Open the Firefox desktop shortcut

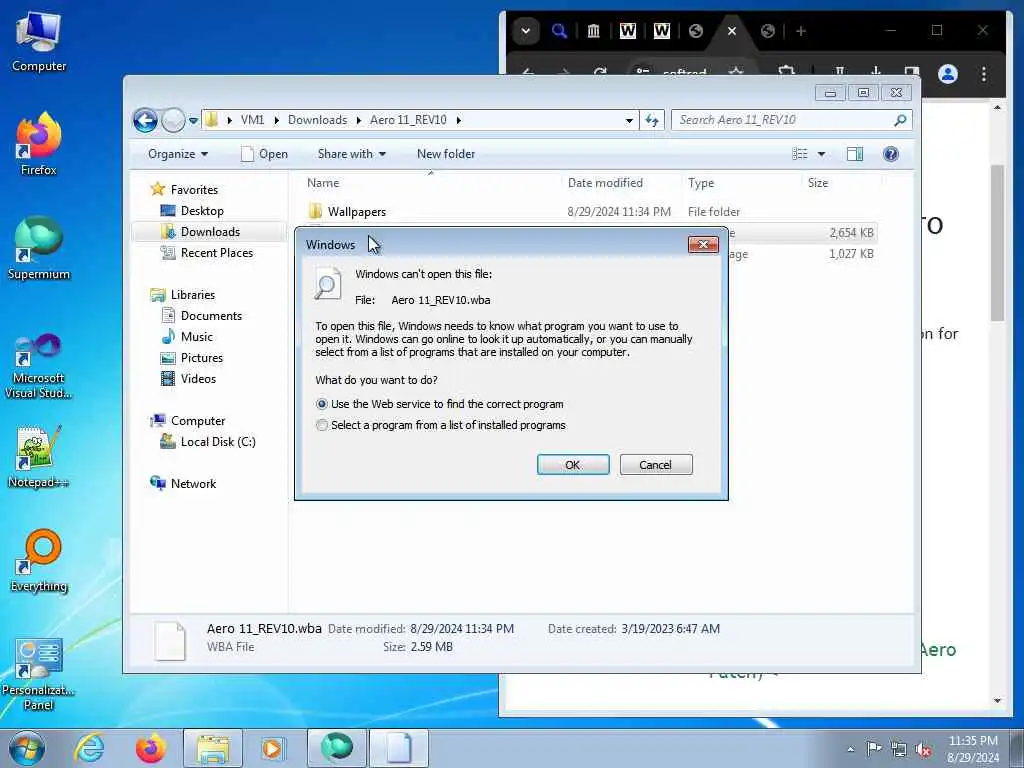point(39,144)
